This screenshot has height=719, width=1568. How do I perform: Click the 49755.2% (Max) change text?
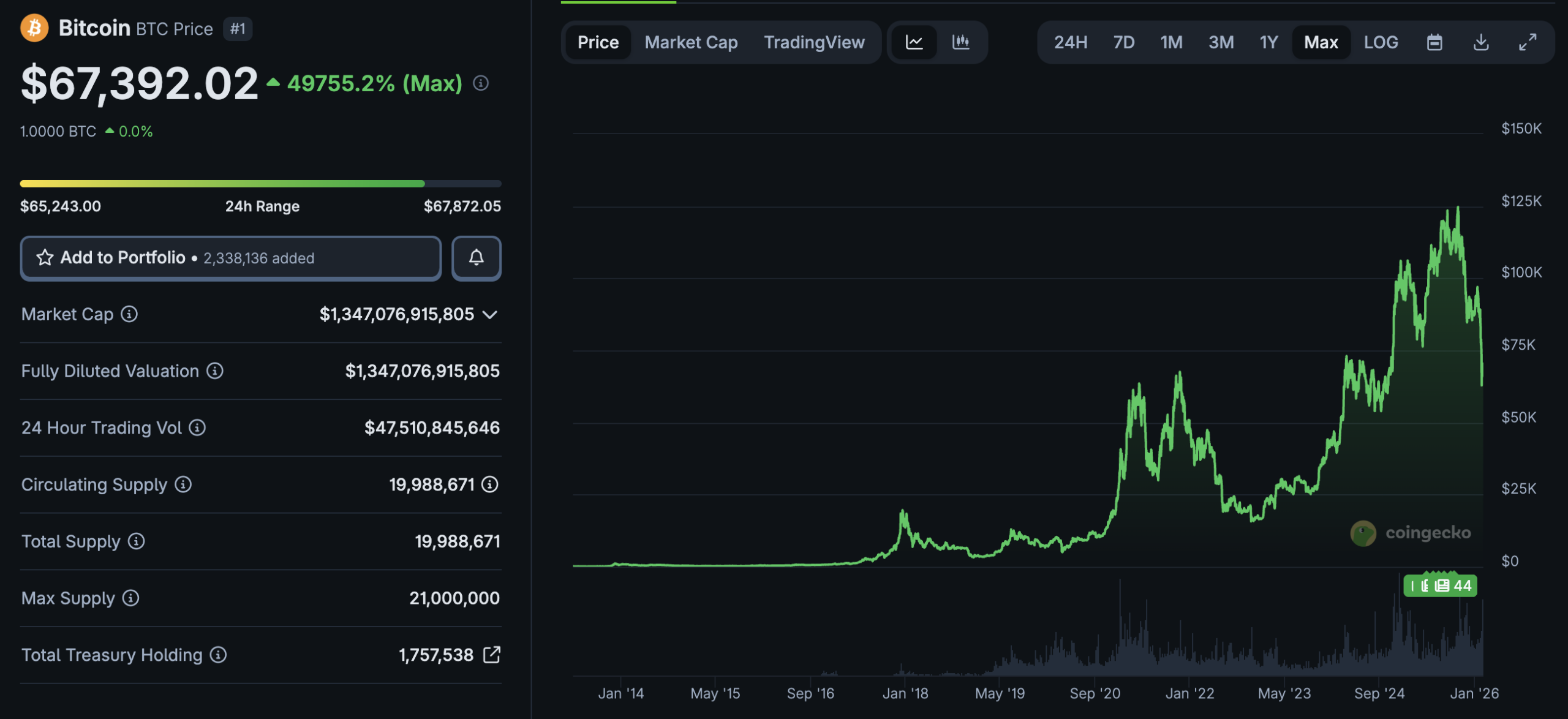pyautogui.click(x=374, y=83)
